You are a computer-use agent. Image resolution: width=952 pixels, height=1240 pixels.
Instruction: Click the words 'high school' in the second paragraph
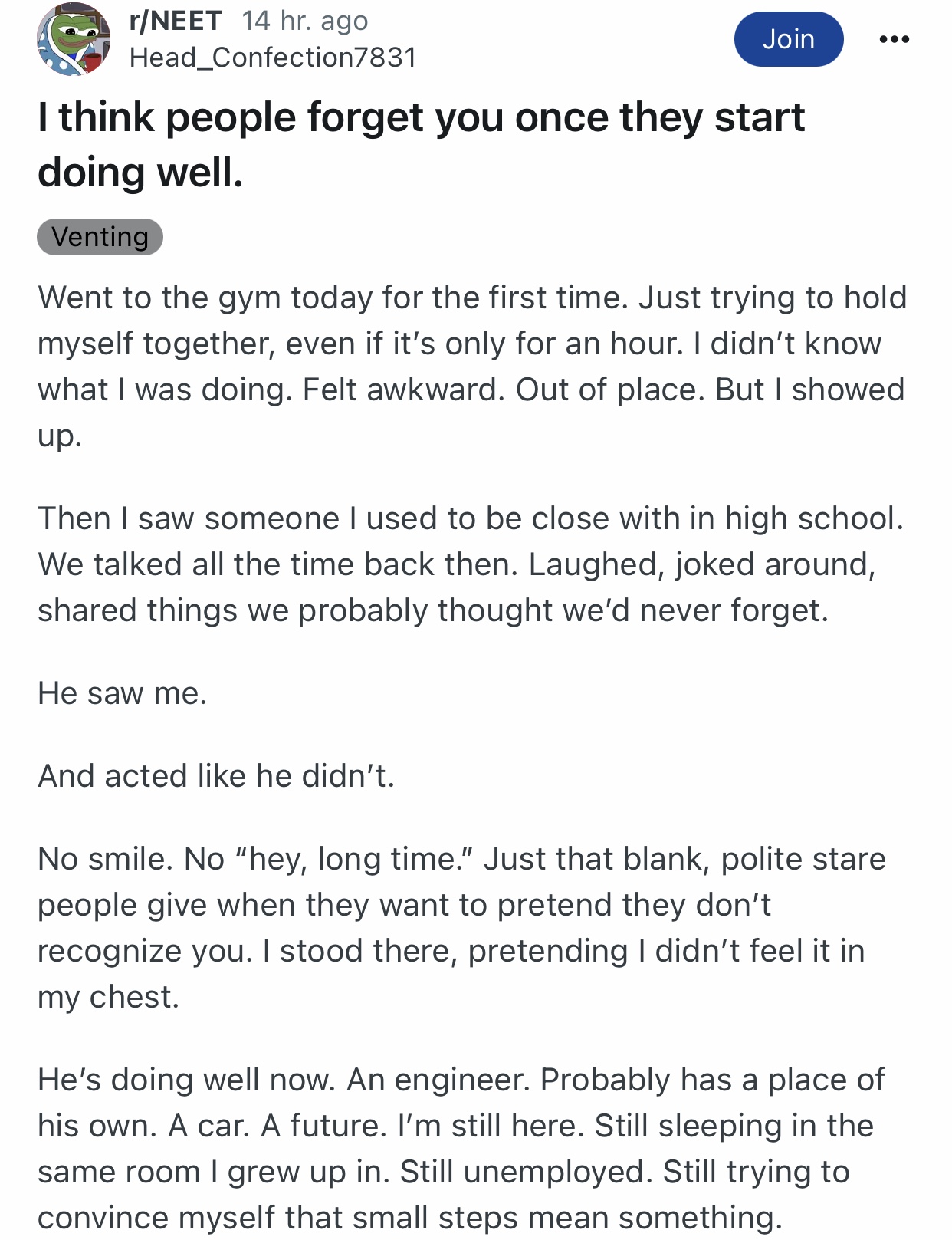814,519
